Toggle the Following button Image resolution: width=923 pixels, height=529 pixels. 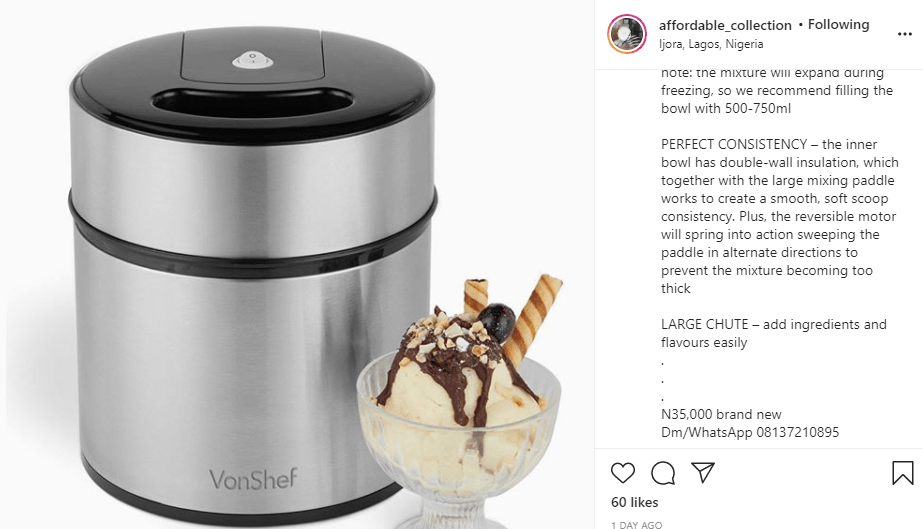[x=838, y=25]
